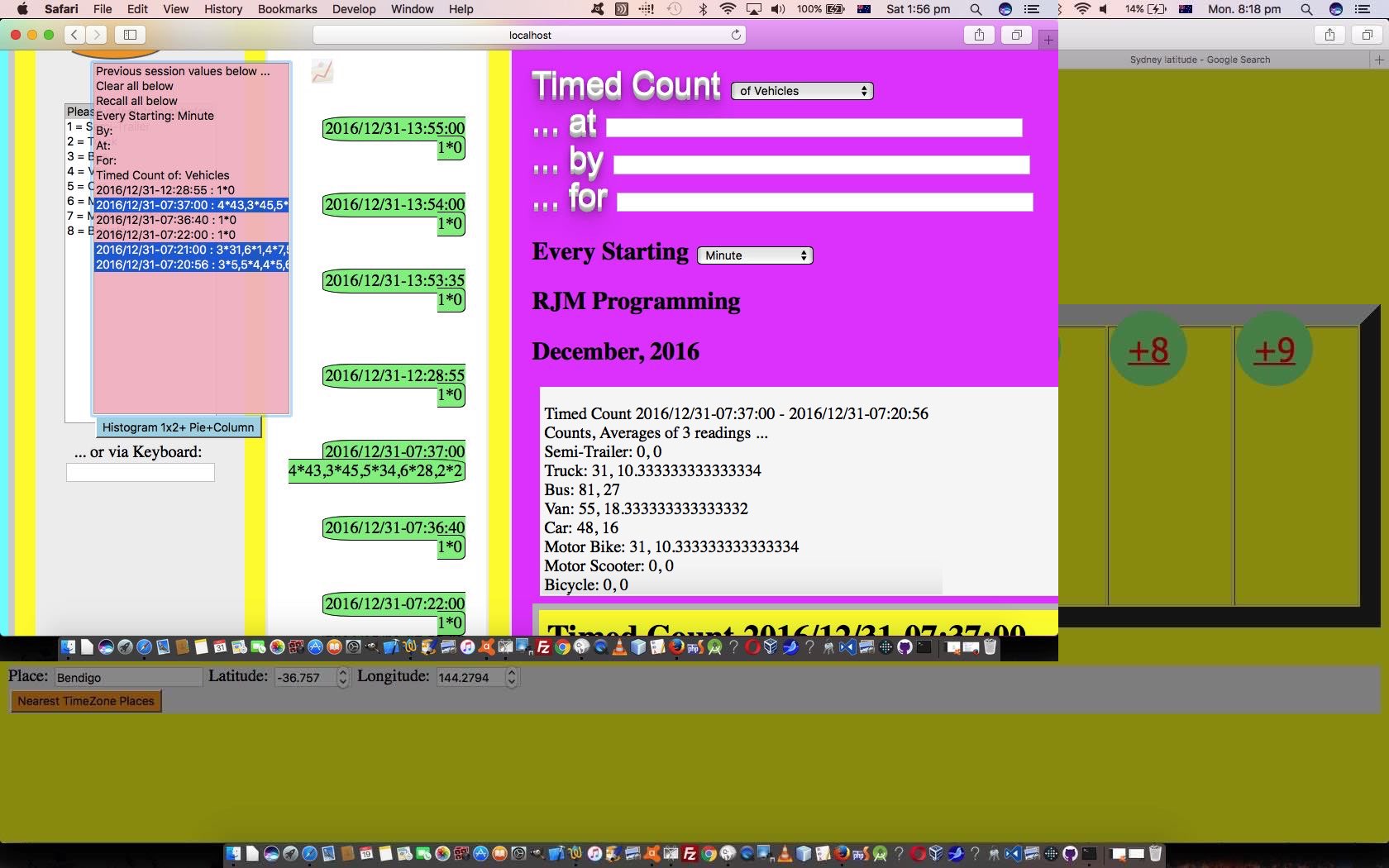Image resolution: width=1389 pixels, height=868 pixels.
Task: Click the Place field containing 'Bendigo'
Action: click(x=127, y=676)
